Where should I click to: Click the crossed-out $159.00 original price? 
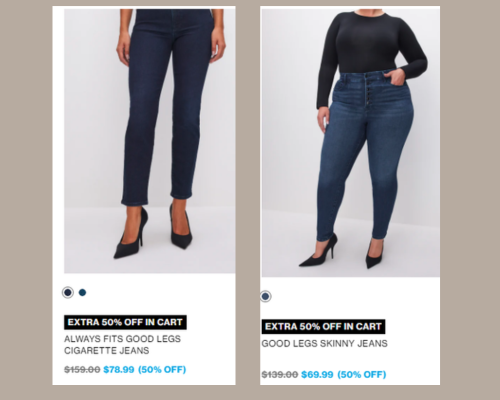point(82,370)
